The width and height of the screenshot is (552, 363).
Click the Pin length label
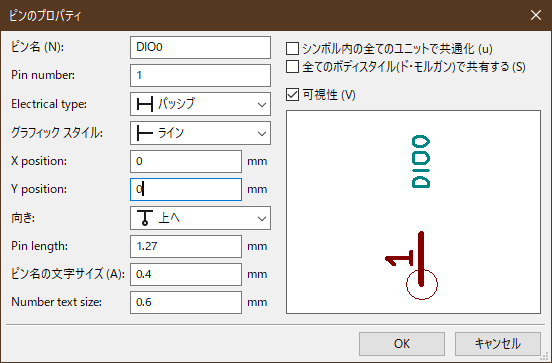click(39, 246)
